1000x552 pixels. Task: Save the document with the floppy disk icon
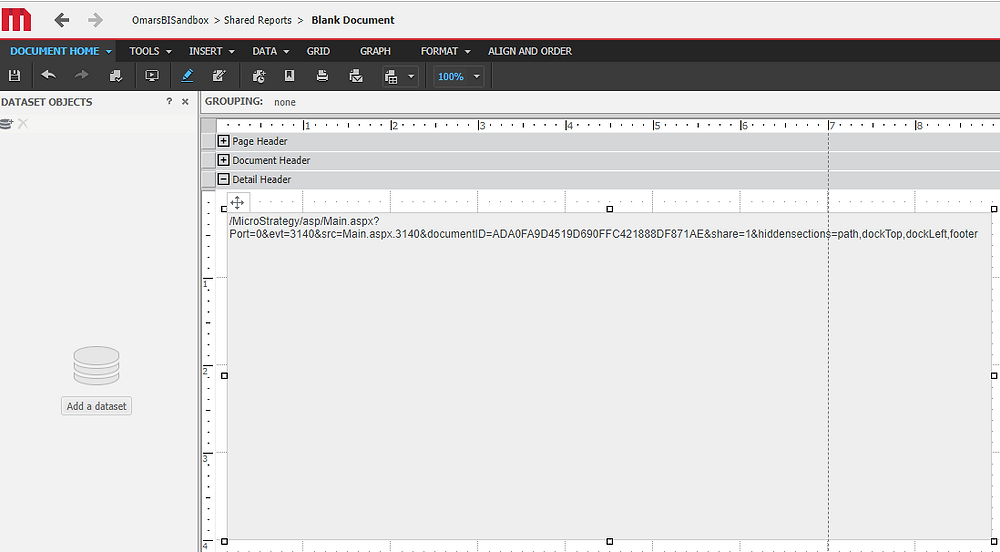tap(14, 76)
